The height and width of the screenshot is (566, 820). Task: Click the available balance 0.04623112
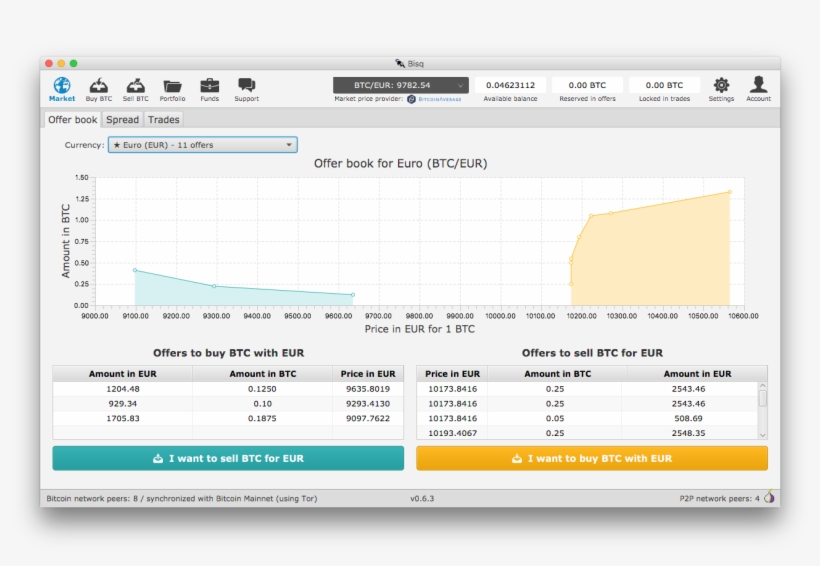pos(510,85)
